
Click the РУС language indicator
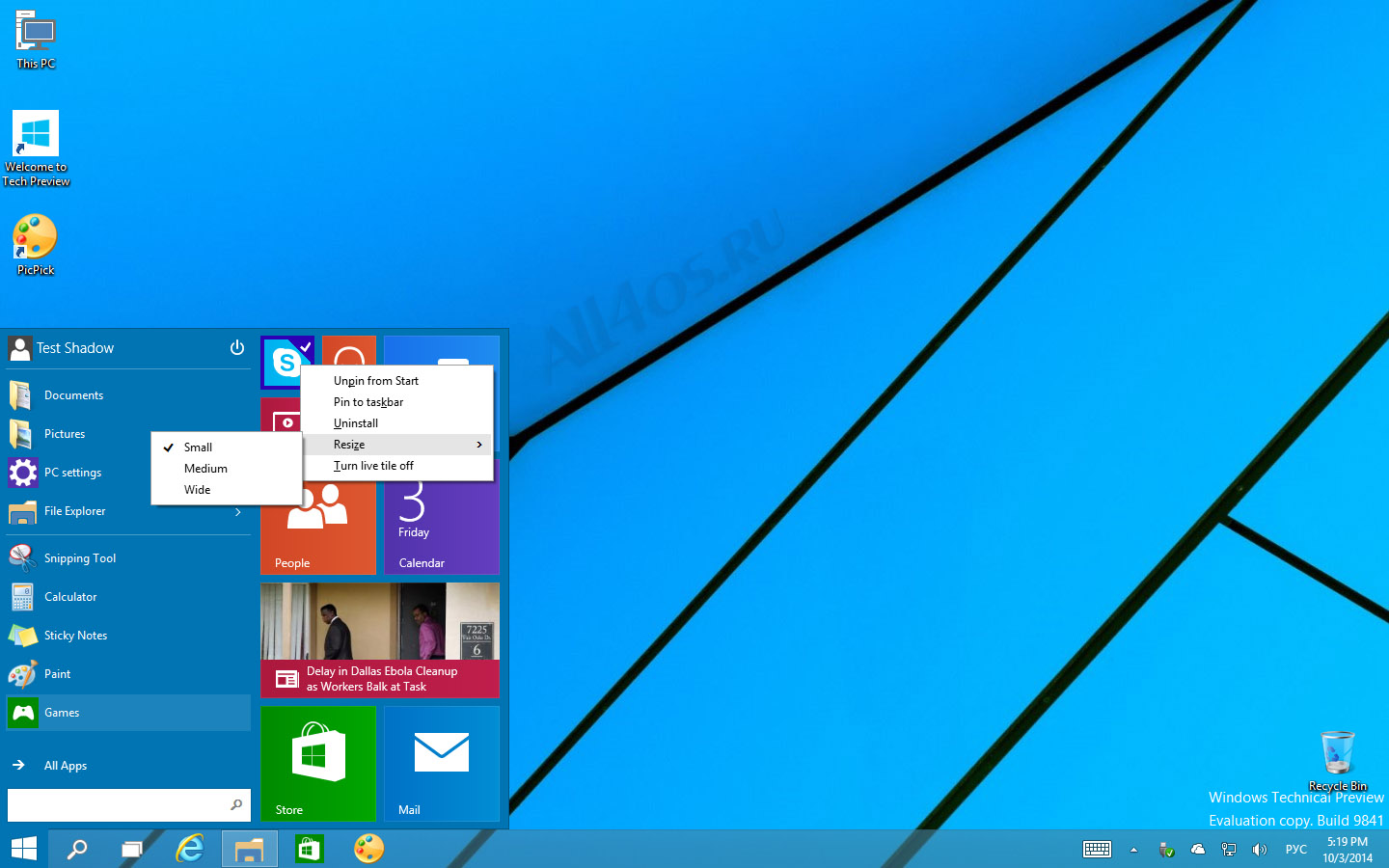tap(1296, 850)
